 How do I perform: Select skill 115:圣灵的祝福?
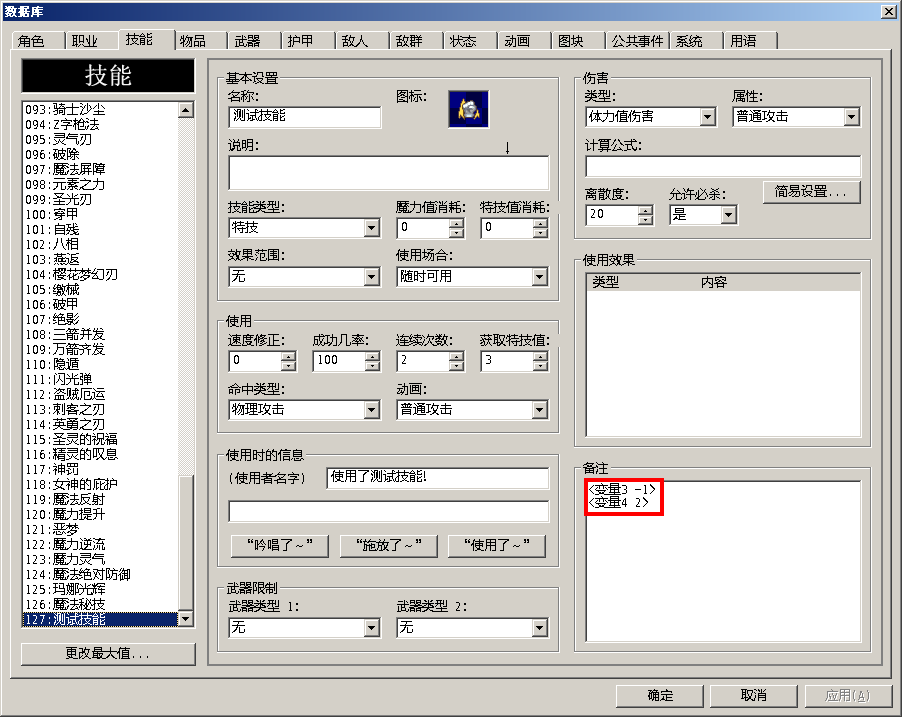pos(100,439)
